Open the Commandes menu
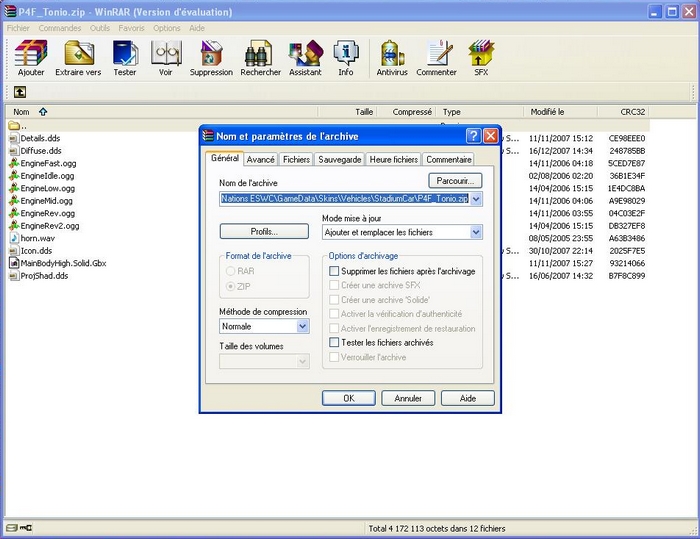This screenshot has height=539, width=700. click(x=60, y=28)
